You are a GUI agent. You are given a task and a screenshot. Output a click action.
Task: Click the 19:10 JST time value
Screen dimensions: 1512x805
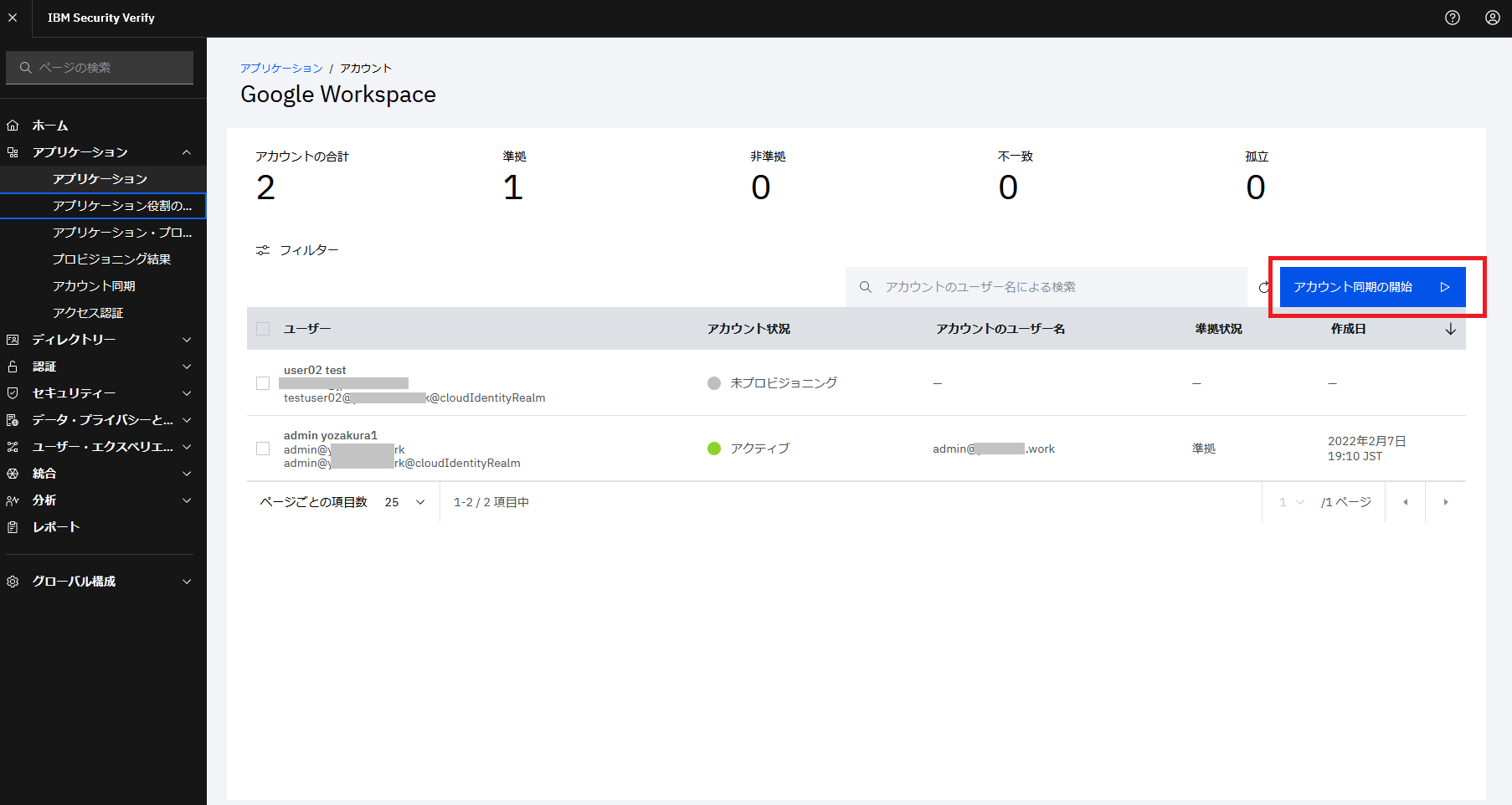[x=1355, y=456]
